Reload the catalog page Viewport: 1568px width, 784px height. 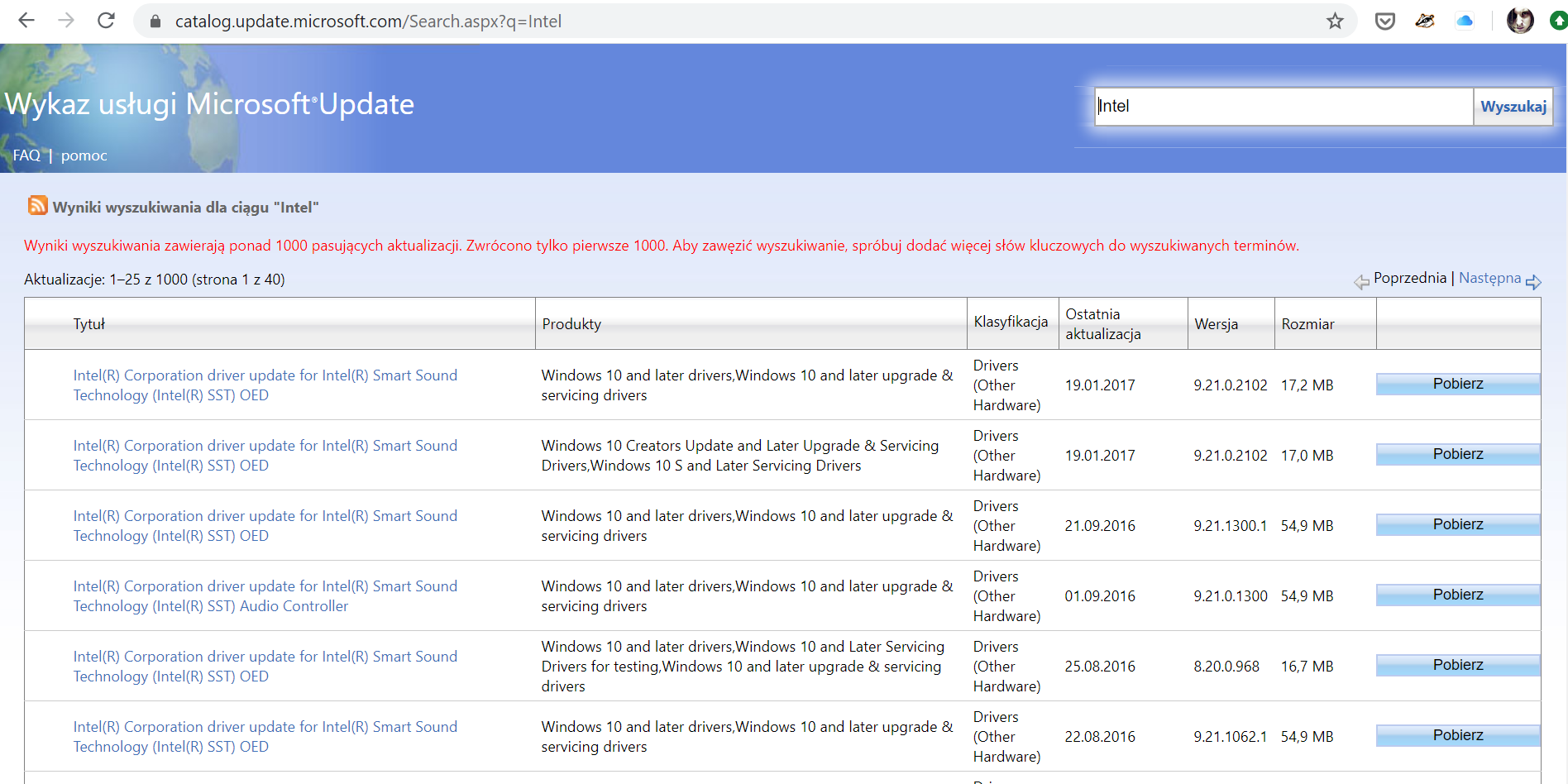click(x=106, y=21)
